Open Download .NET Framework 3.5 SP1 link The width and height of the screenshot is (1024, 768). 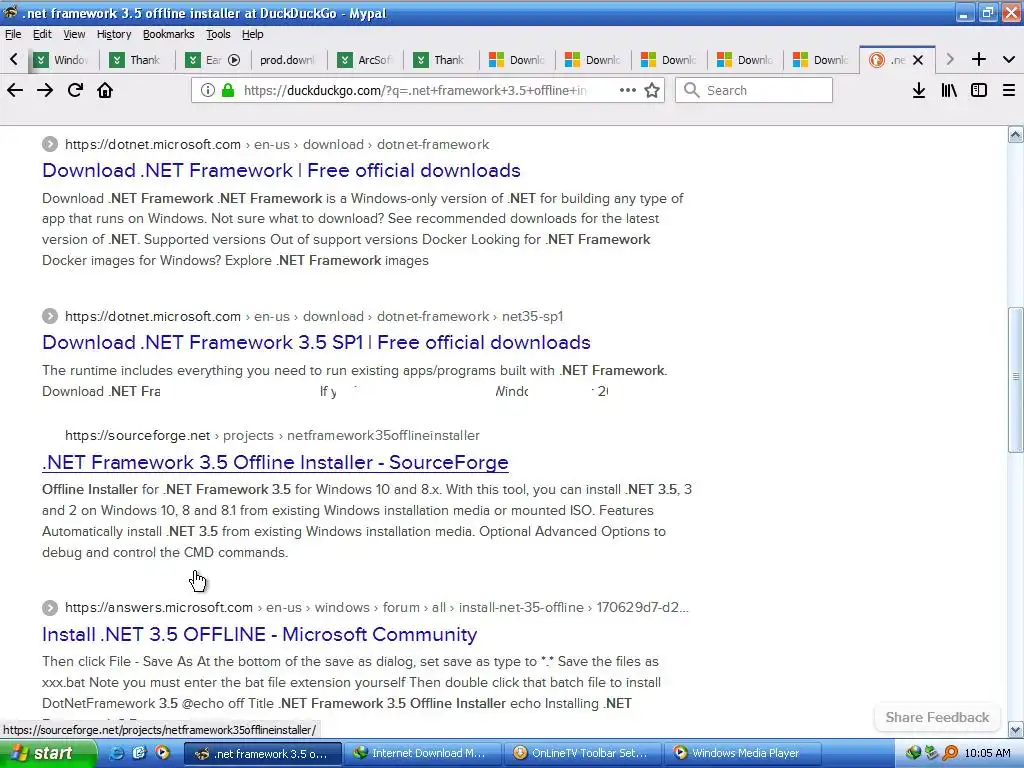pos(316,342)
